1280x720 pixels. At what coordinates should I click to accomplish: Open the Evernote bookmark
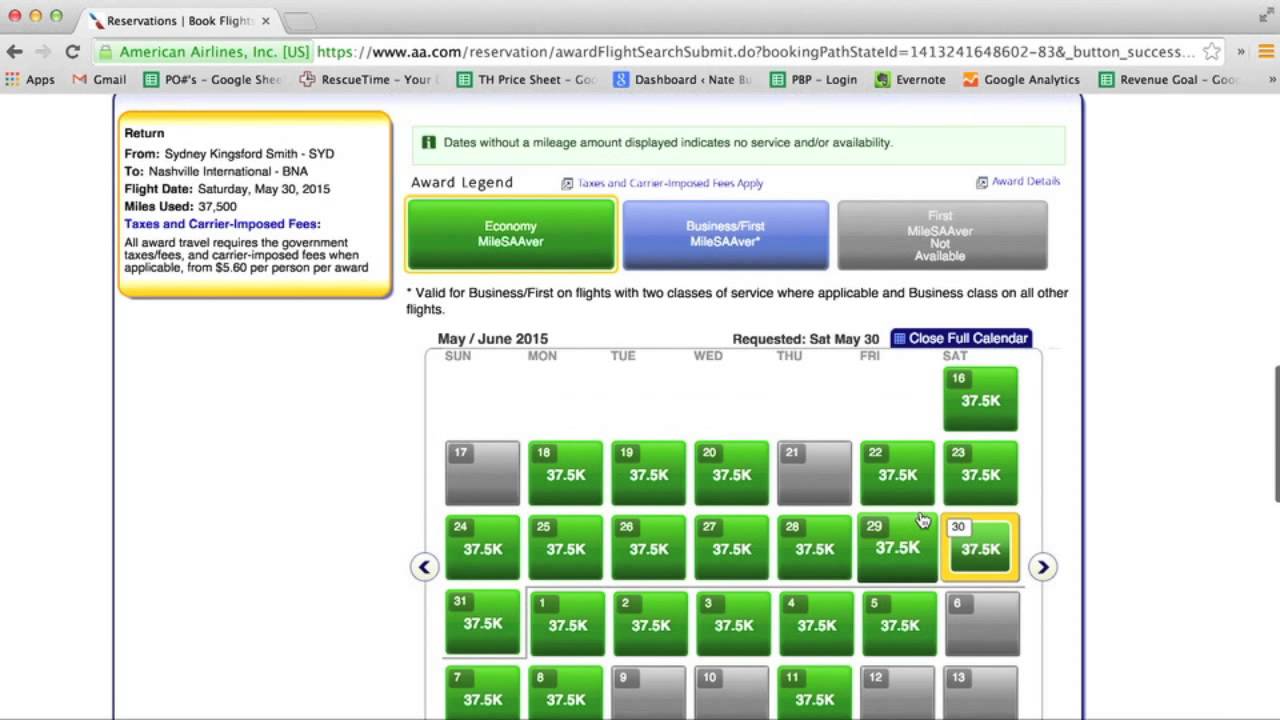coord(910,80)
